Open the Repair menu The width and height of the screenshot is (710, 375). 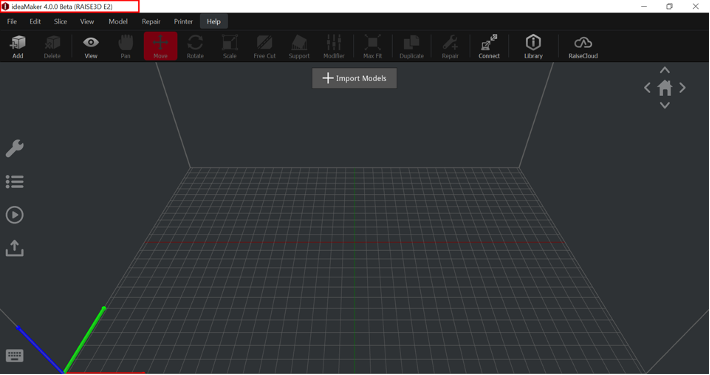click(151, 21)
